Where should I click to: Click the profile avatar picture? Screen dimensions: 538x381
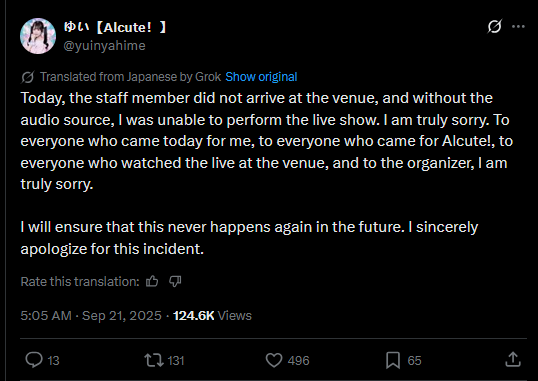coord(38,36)
